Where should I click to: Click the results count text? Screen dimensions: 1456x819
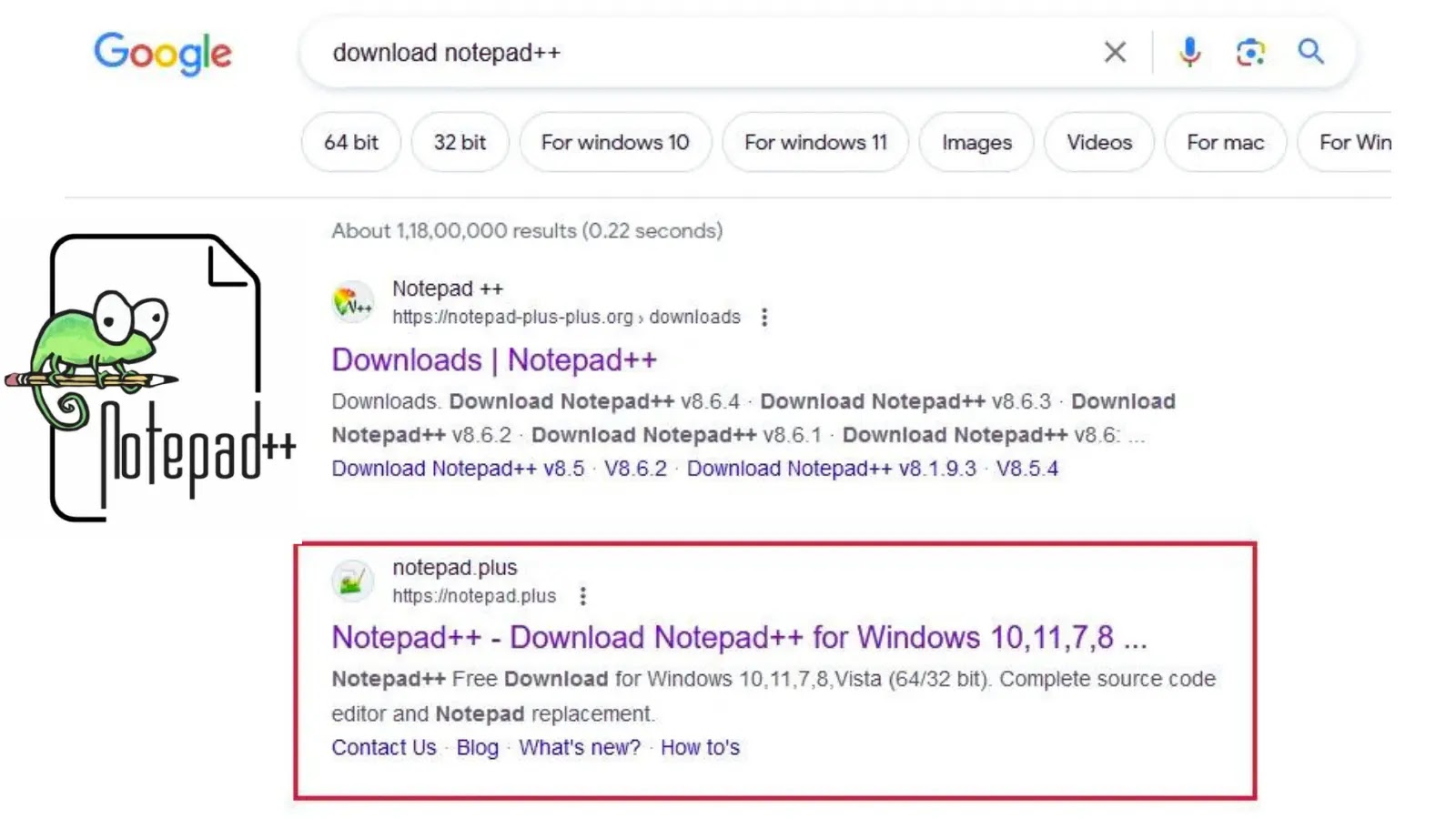(x=527, y=231)
